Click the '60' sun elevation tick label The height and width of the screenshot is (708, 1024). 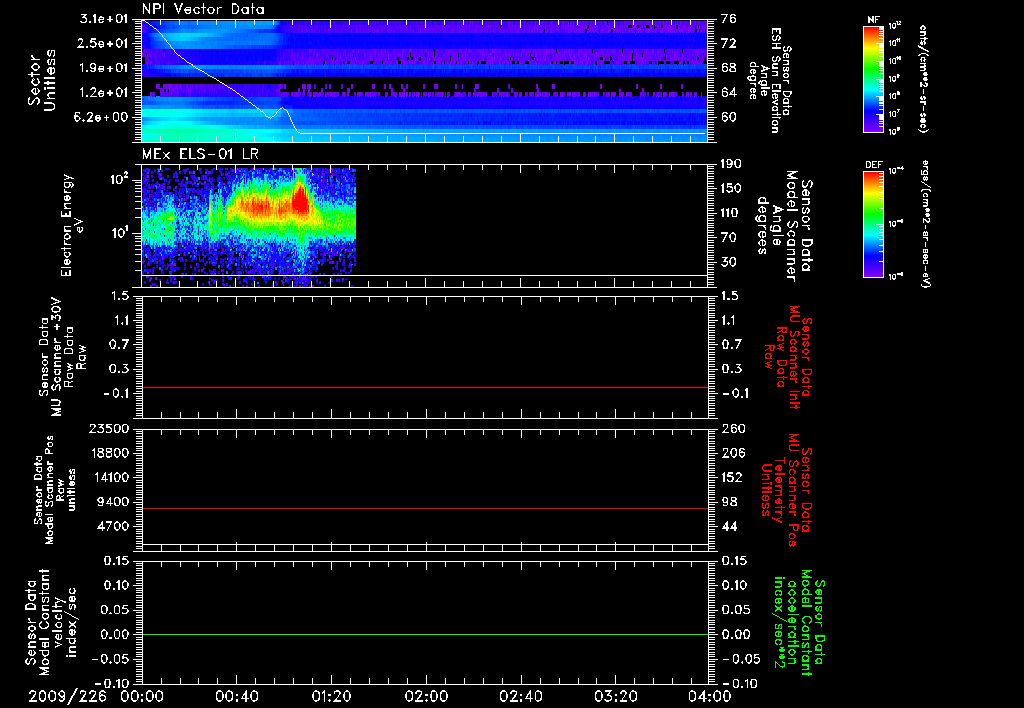(729, 118)
